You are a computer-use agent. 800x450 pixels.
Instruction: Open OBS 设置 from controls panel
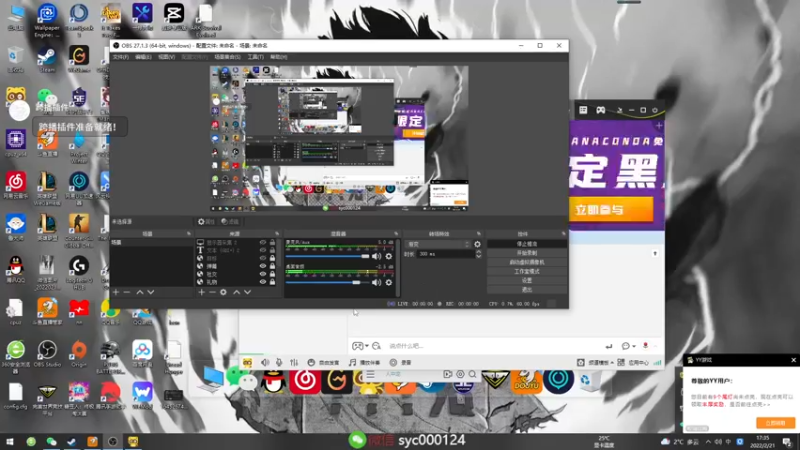527,281
